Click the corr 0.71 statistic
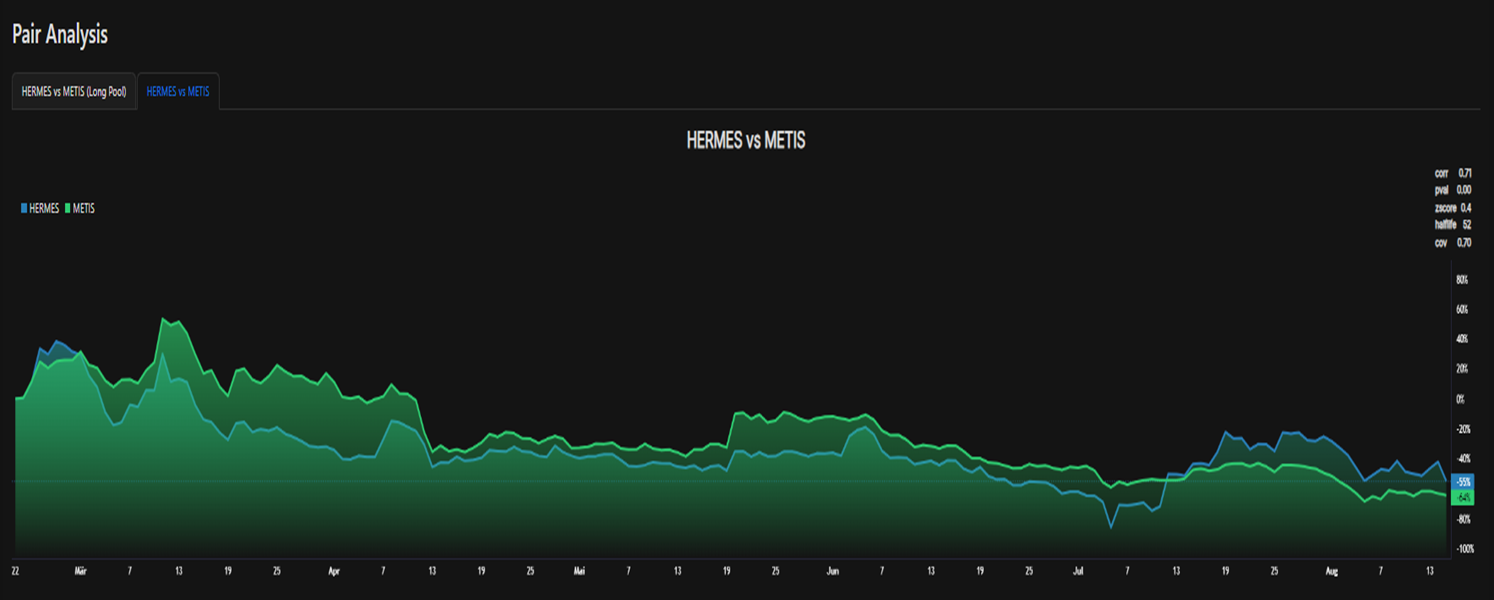This screenshot has height=600, width=1494. click(1452, 173)
